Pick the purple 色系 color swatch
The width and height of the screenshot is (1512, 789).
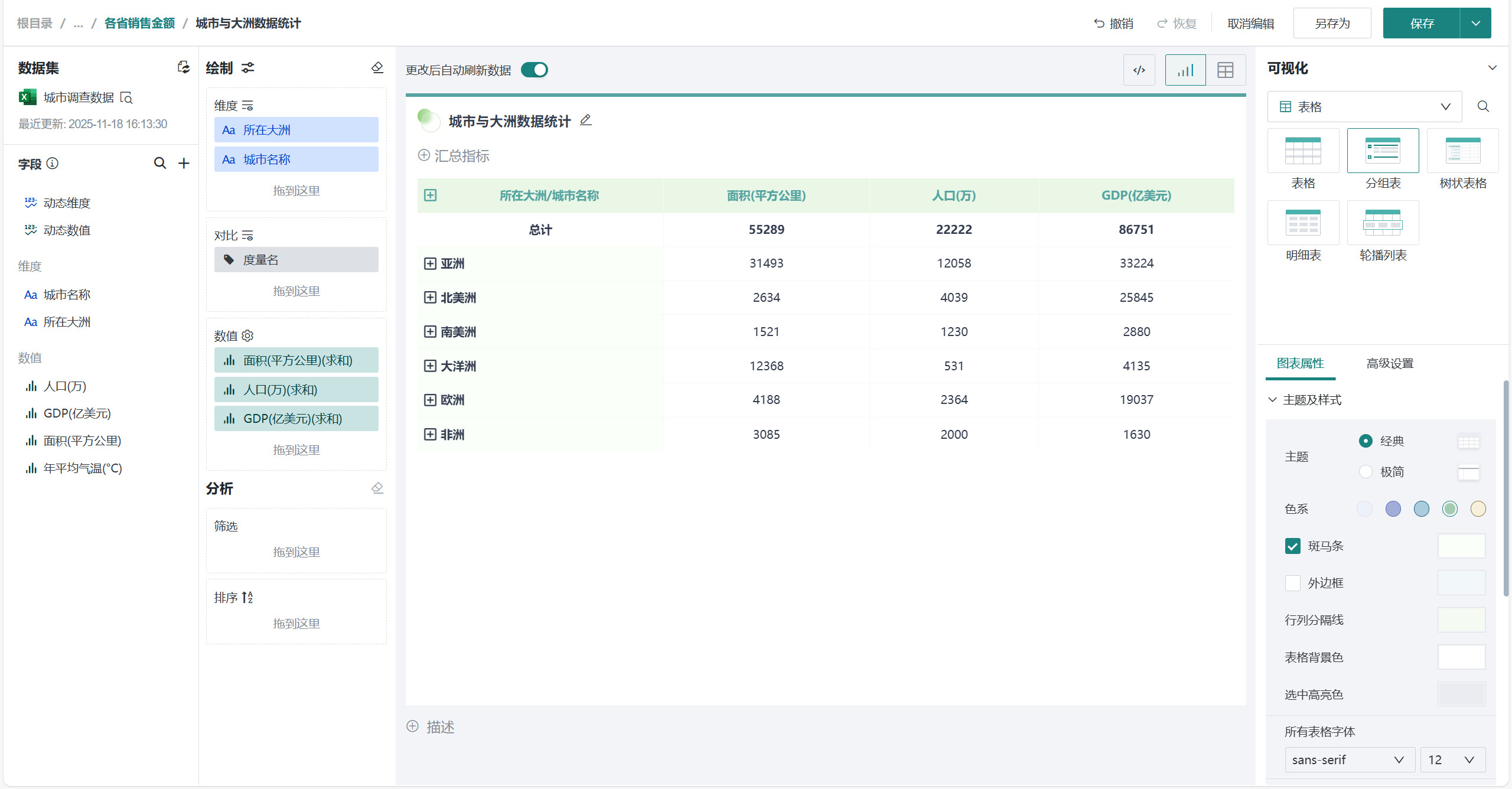[1393, 508]
